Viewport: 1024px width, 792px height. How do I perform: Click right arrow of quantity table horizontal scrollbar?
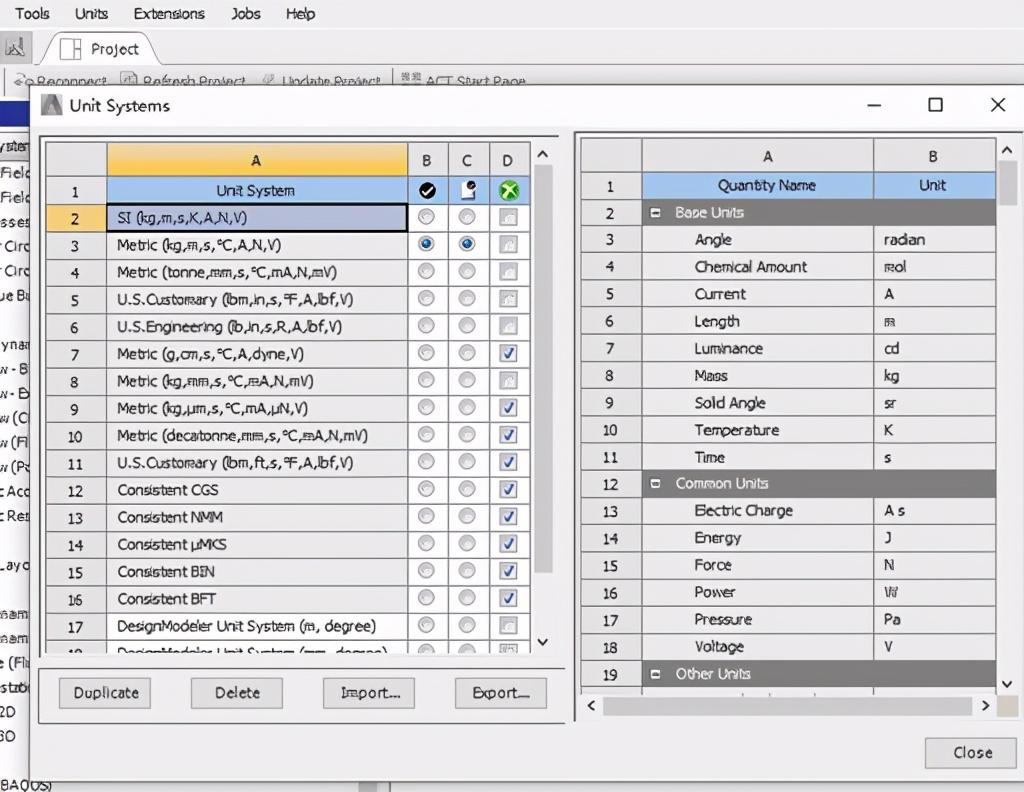pos(985,706)
